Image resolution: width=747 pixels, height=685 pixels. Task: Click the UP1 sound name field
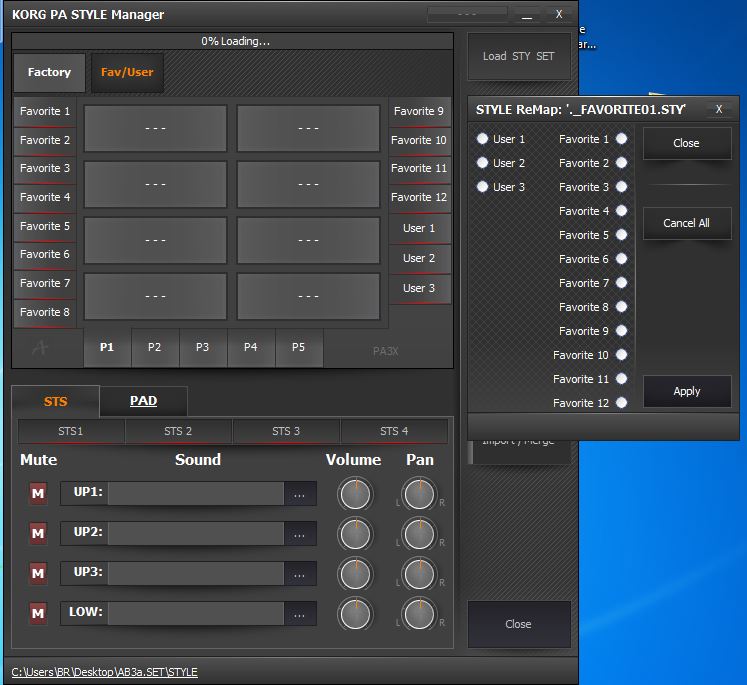point(196,494)
